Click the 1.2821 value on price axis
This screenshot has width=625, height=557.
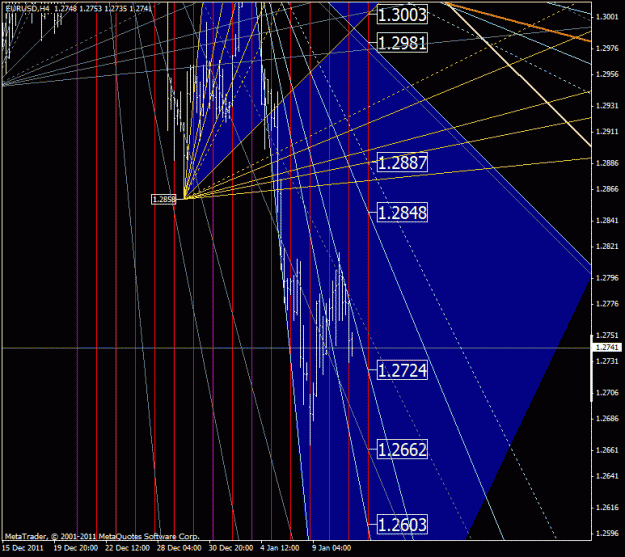(x=607, y=246)
